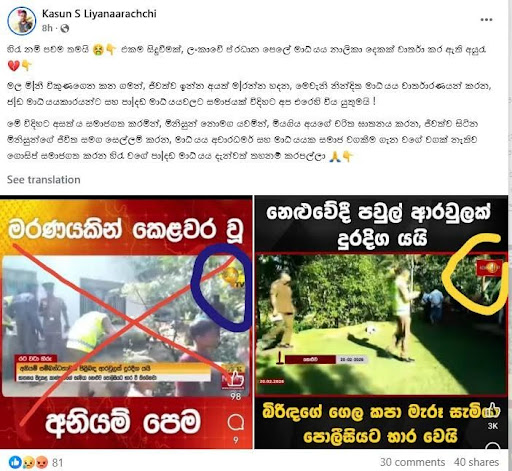Open the right image with green lawn
The height and width of the screenshot is (471, 512).
click(382, 322)
